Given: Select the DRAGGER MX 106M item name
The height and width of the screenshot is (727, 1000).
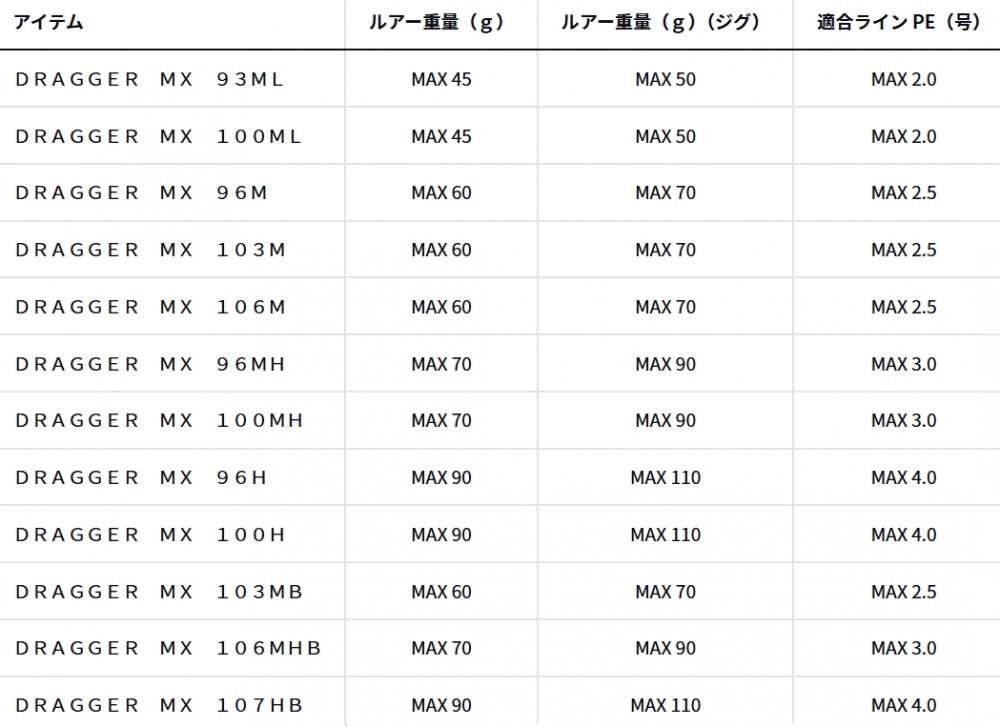Looking at the screenshot, I should [151, 307].
